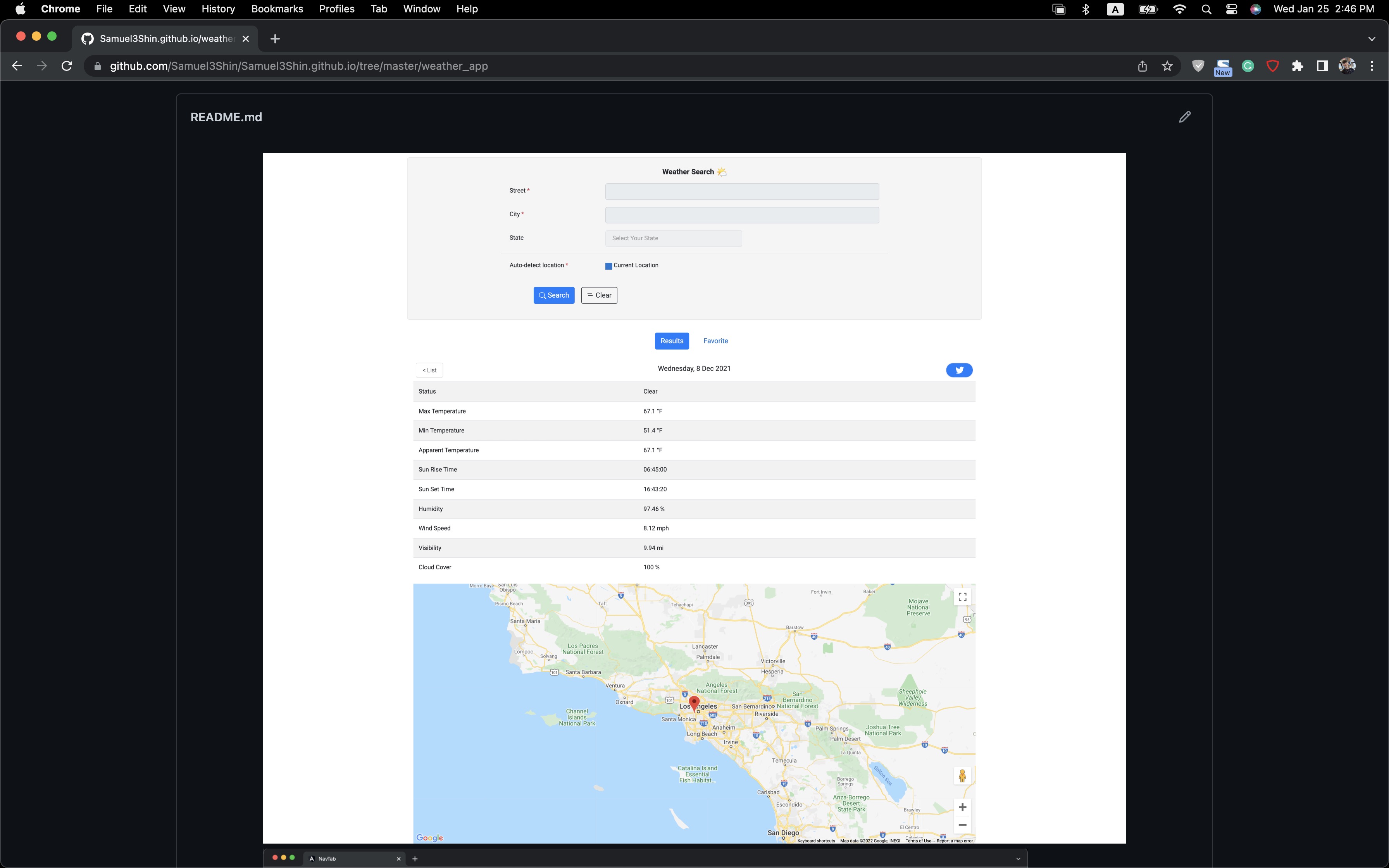This screenshot has width=1389, height=868.
Task: Expand the tab search chevron
Action: (1371, 39)
